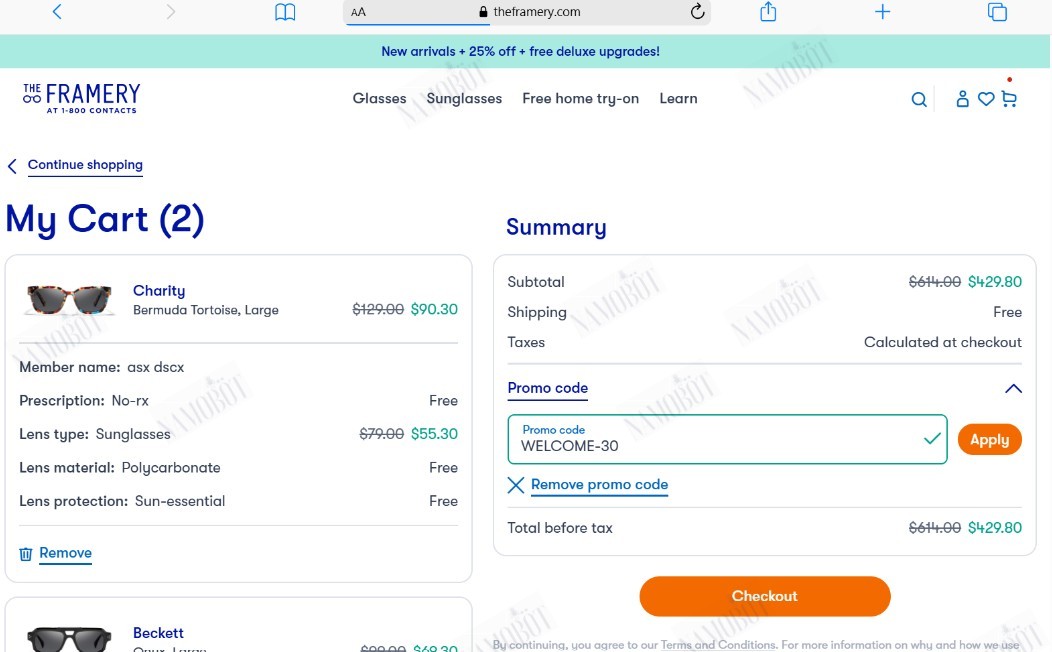This screenshot has width=1052, height=652.
Task: Click the Promo code heading link
Action: point(547,388)
